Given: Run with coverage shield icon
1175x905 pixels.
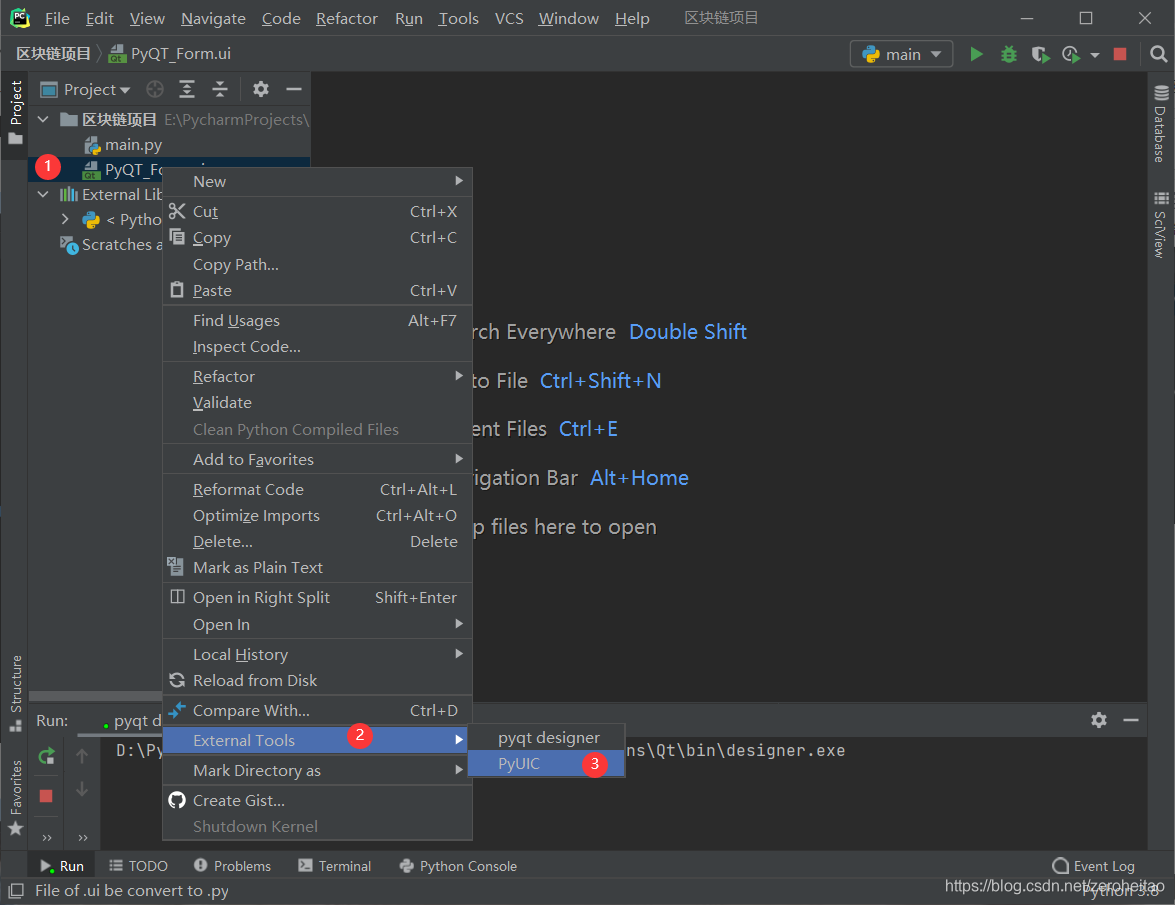Looking at the screenshot, I should click(1040, 54).
